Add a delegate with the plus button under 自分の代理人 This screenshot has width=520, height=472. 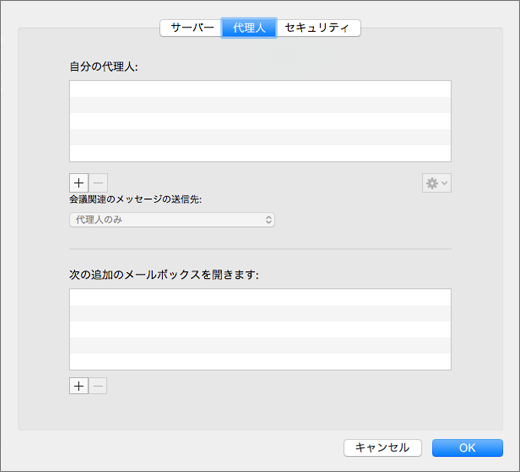click(79, 183)
